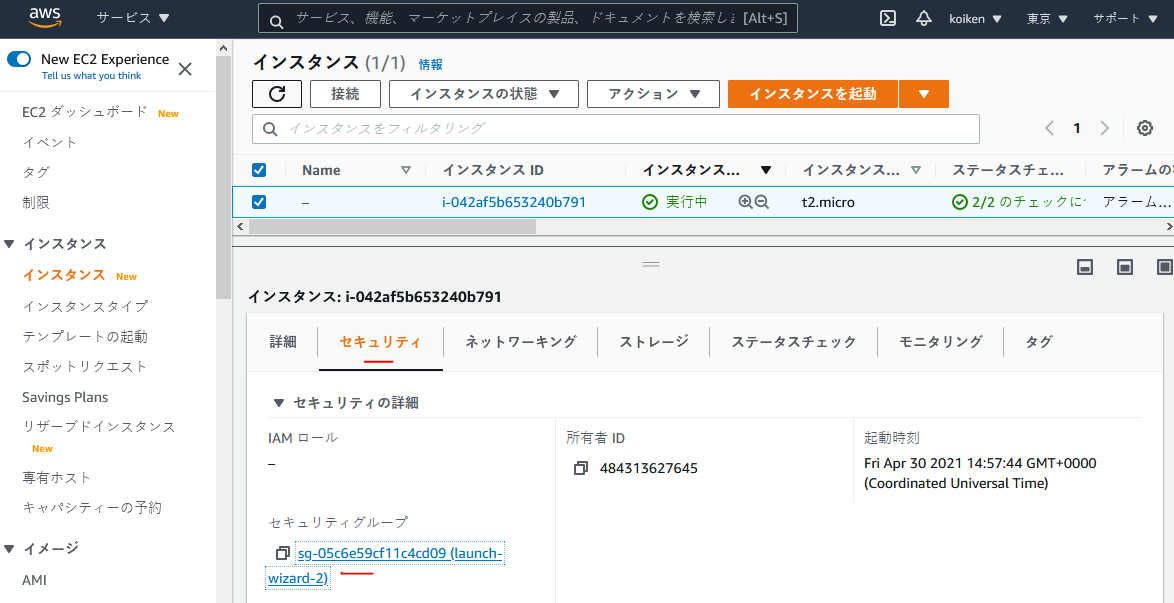
Task: Refresh the instances list
Action: [x=276, y=93]
